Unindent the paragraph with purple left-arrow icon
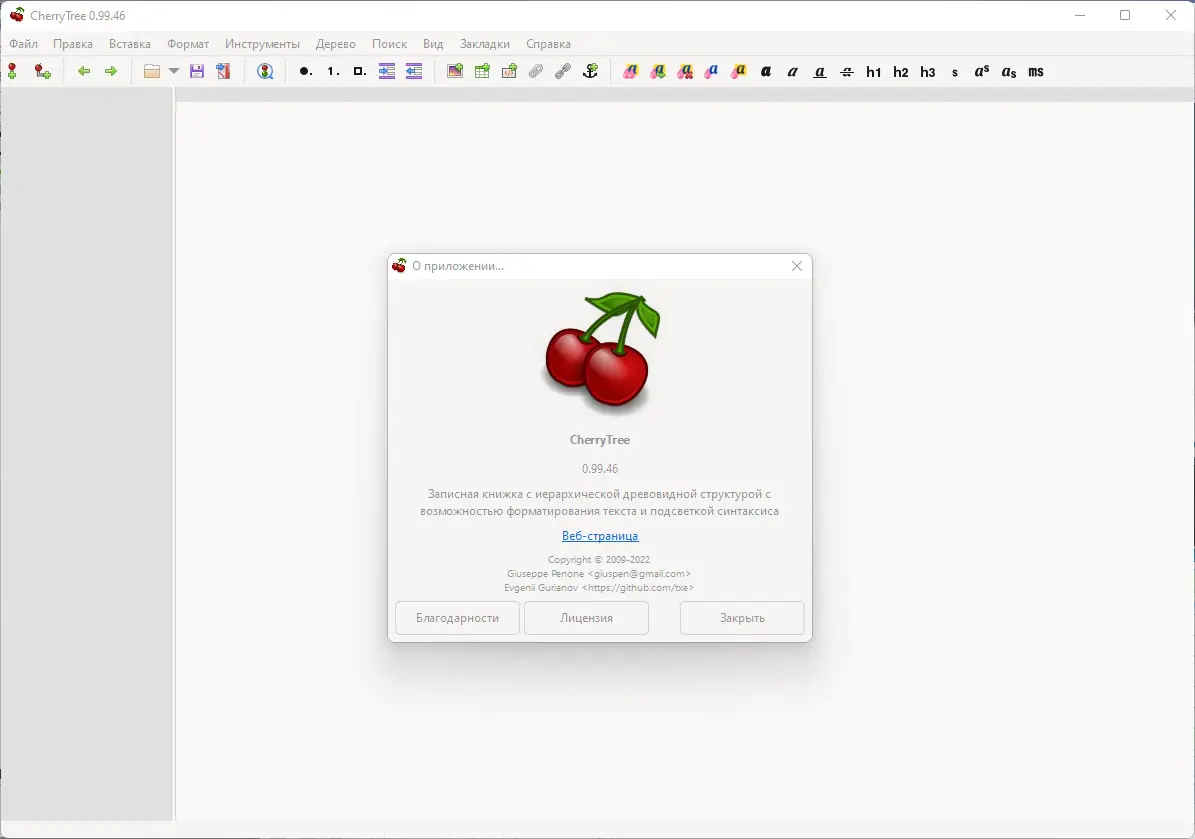The height and width of the screenshot is (839, 1195). pyautogui.click(x=414, y=72)
